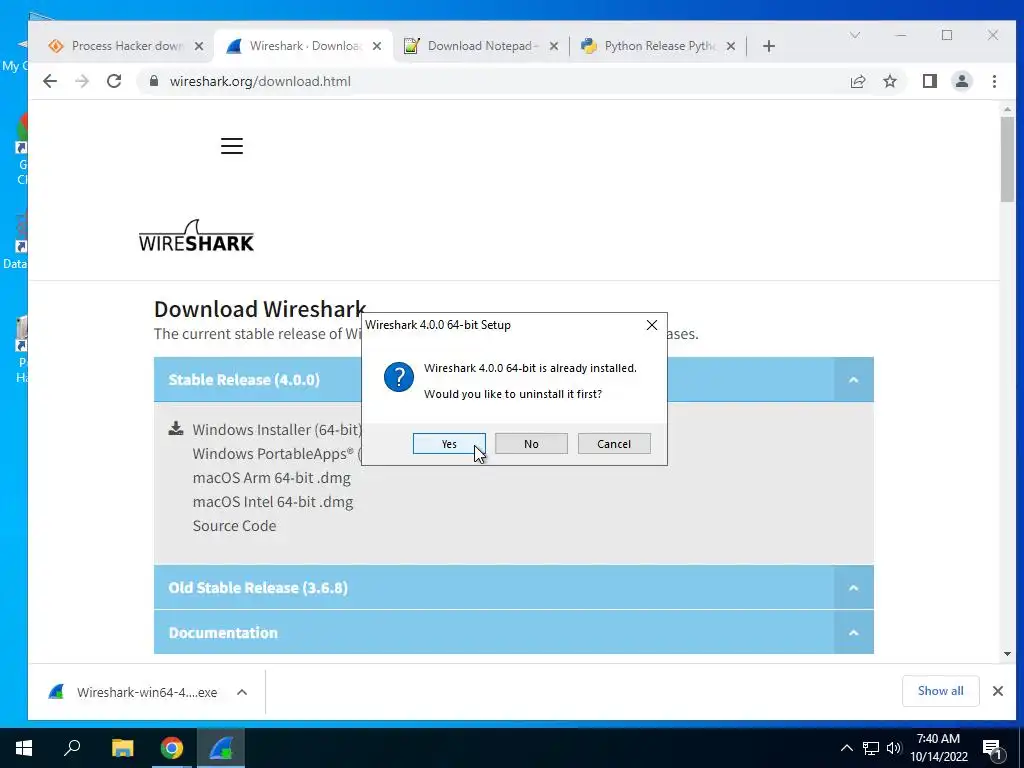Collapse the Stable Release (4.0.0) section

853,379
